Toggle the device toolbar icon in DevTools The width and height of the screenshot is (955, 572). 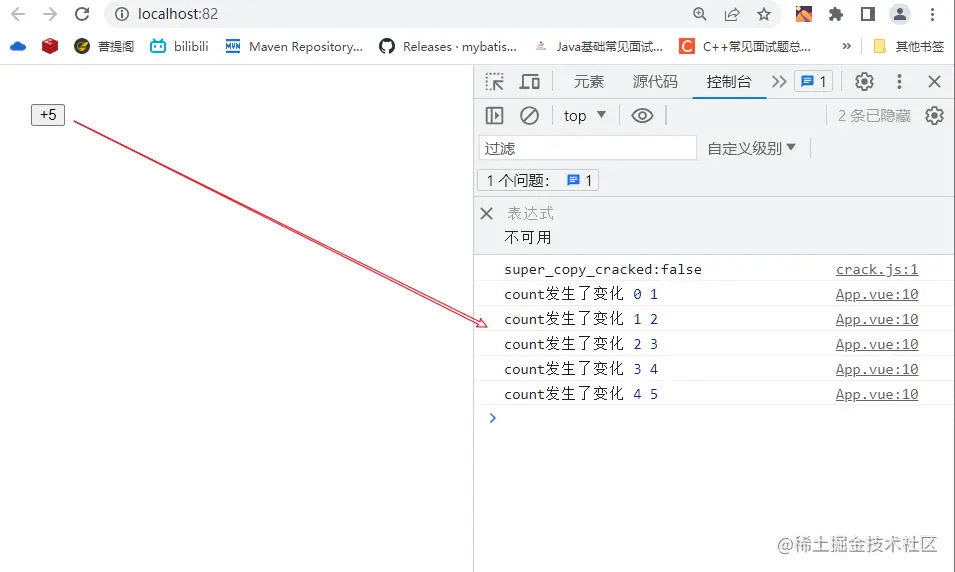pos(529,82)
